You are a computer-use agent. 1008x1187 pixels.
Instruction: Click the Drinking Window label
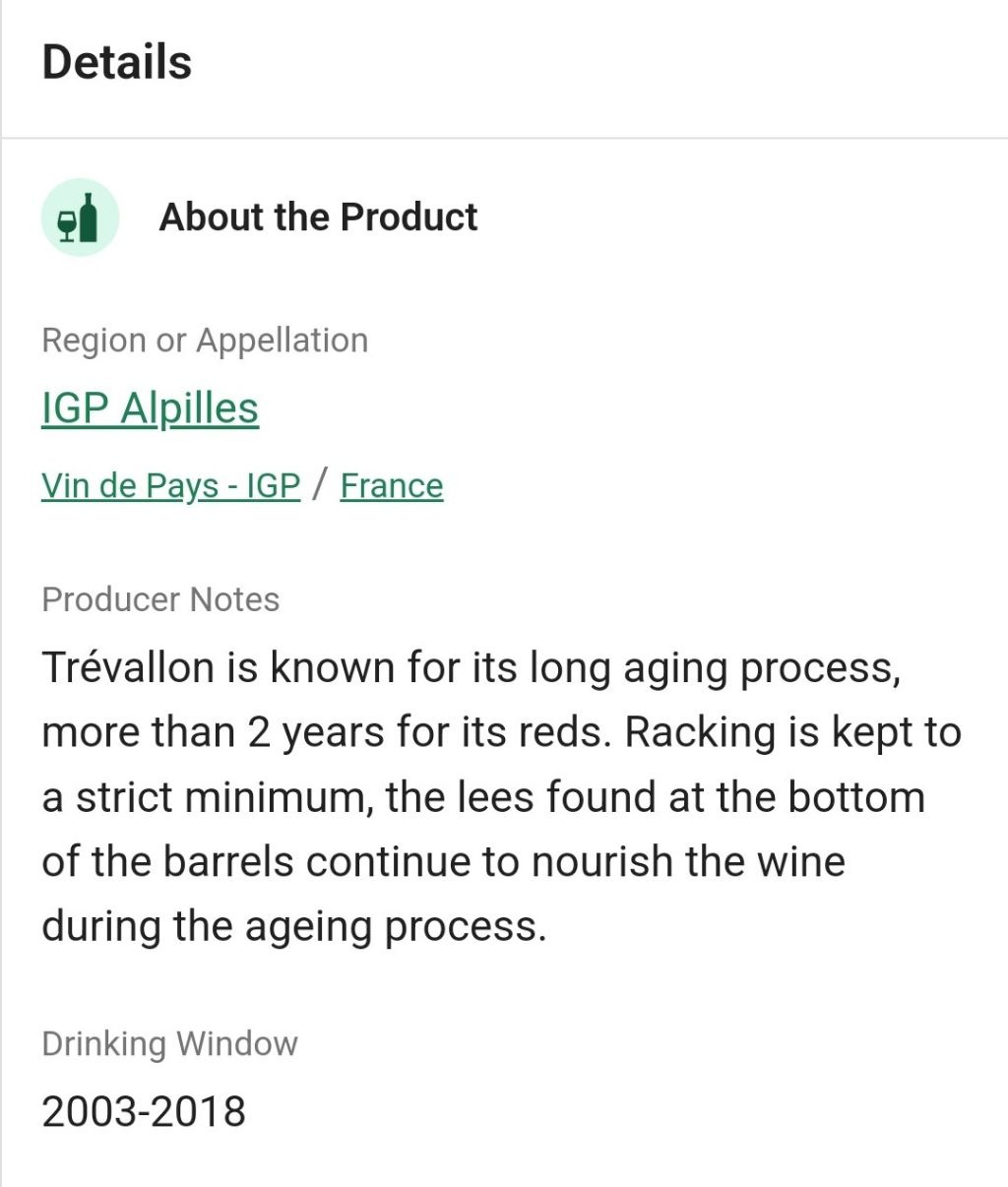pos(169,1043)
